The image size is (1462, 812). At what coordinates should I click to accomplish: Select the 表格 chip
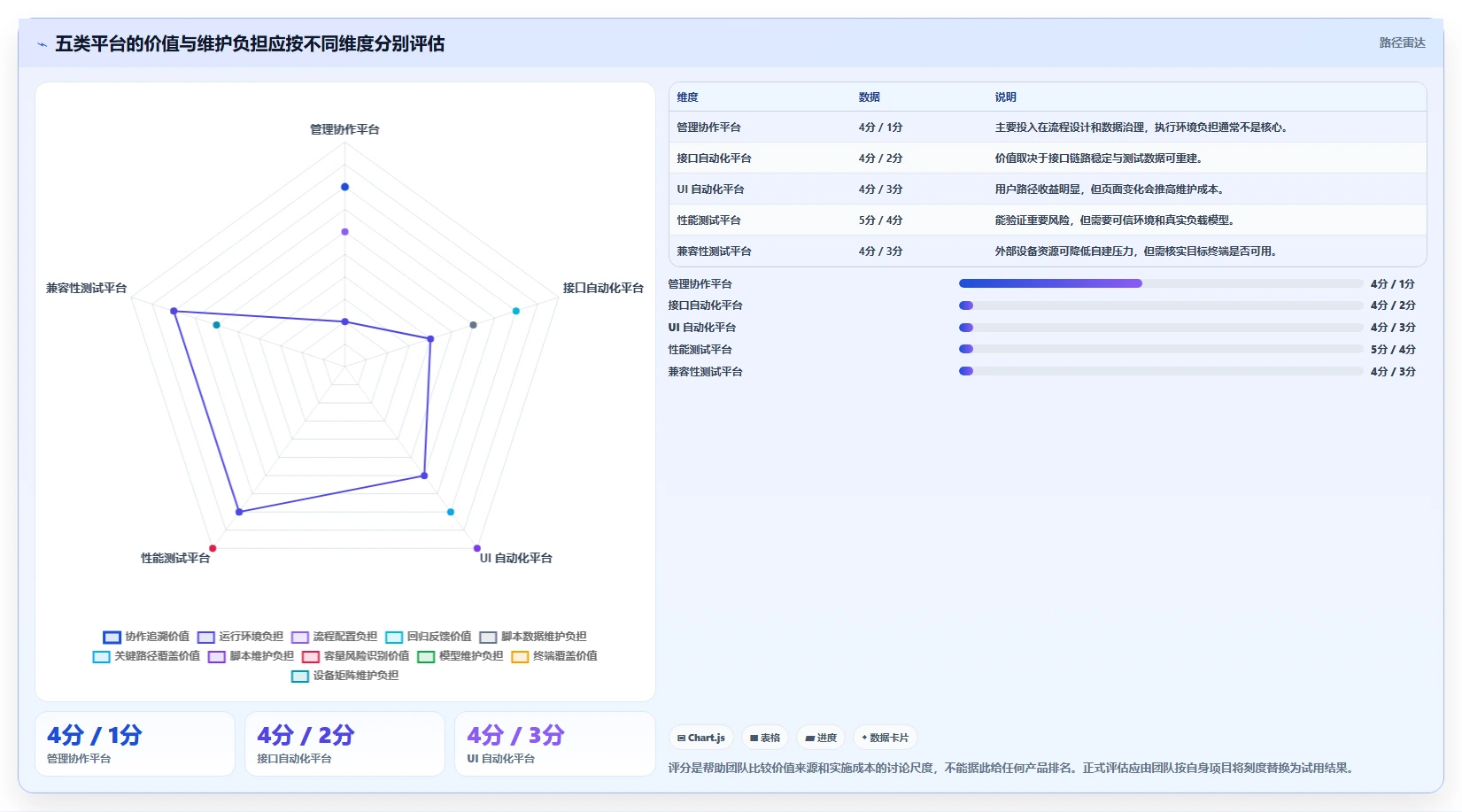765,738
